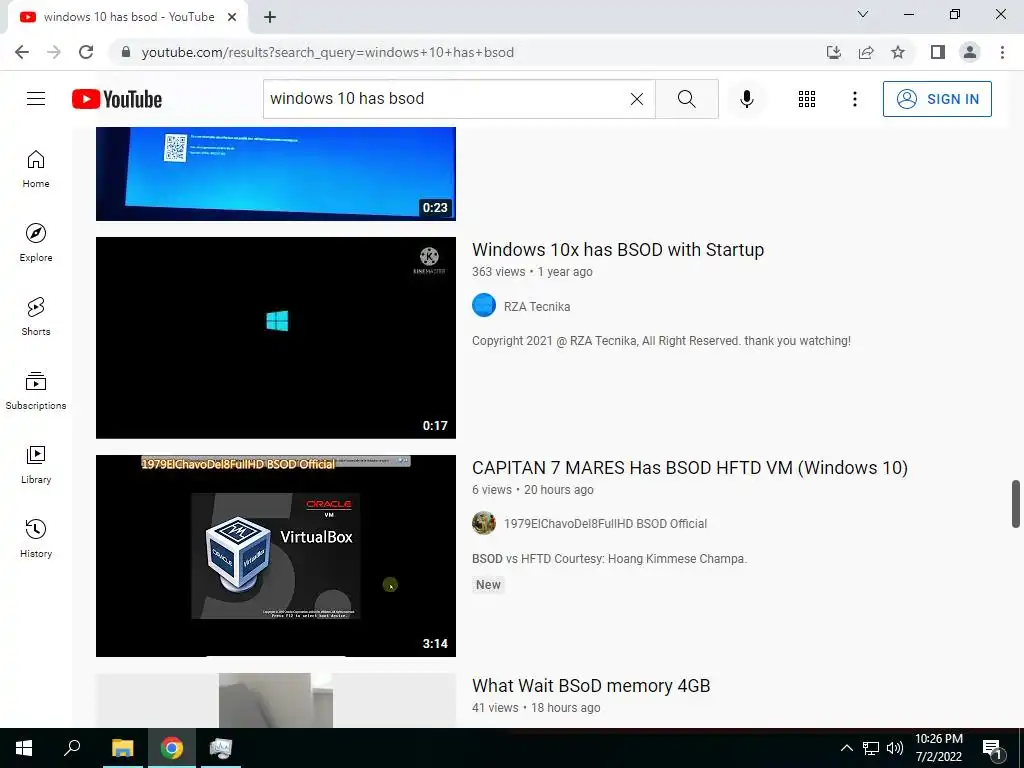
Task: Open Subscriptions in sidebar
Action: (x=36, y=391)
